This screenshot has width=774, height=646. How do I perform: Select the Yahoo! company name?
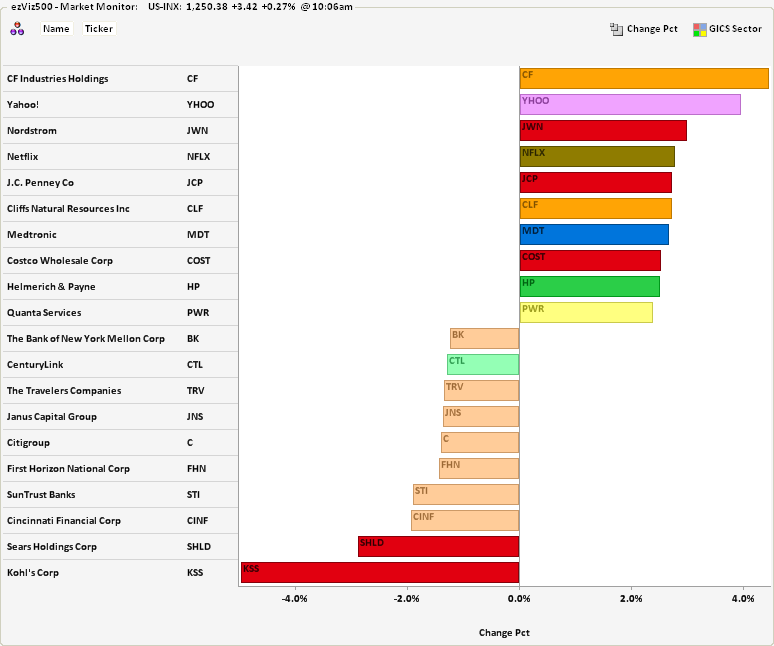click(23, 105)
